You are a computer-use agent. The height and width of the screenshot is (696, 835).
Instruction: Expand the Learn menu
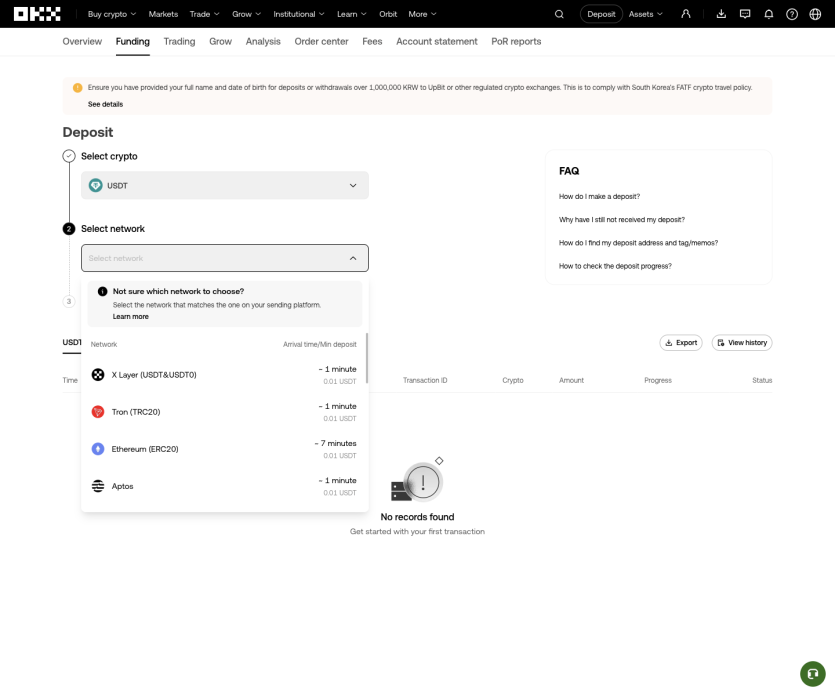(351, 14)
